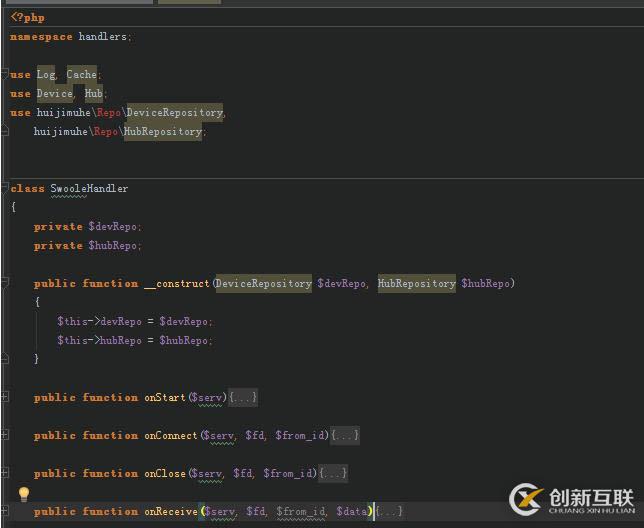Viewport: 644px width, 528px height.
Task: Expand the folded onConnect function body
Action: (344, 436)
